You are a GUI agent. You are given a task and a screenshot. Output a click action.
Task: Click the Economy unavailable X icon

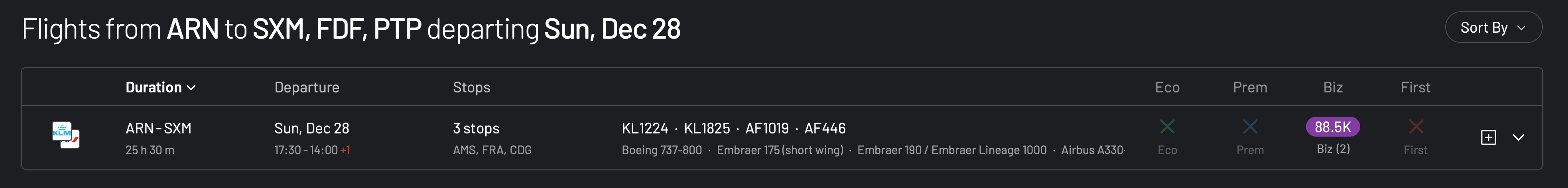pyautogui.click(x=1167, y=127)
